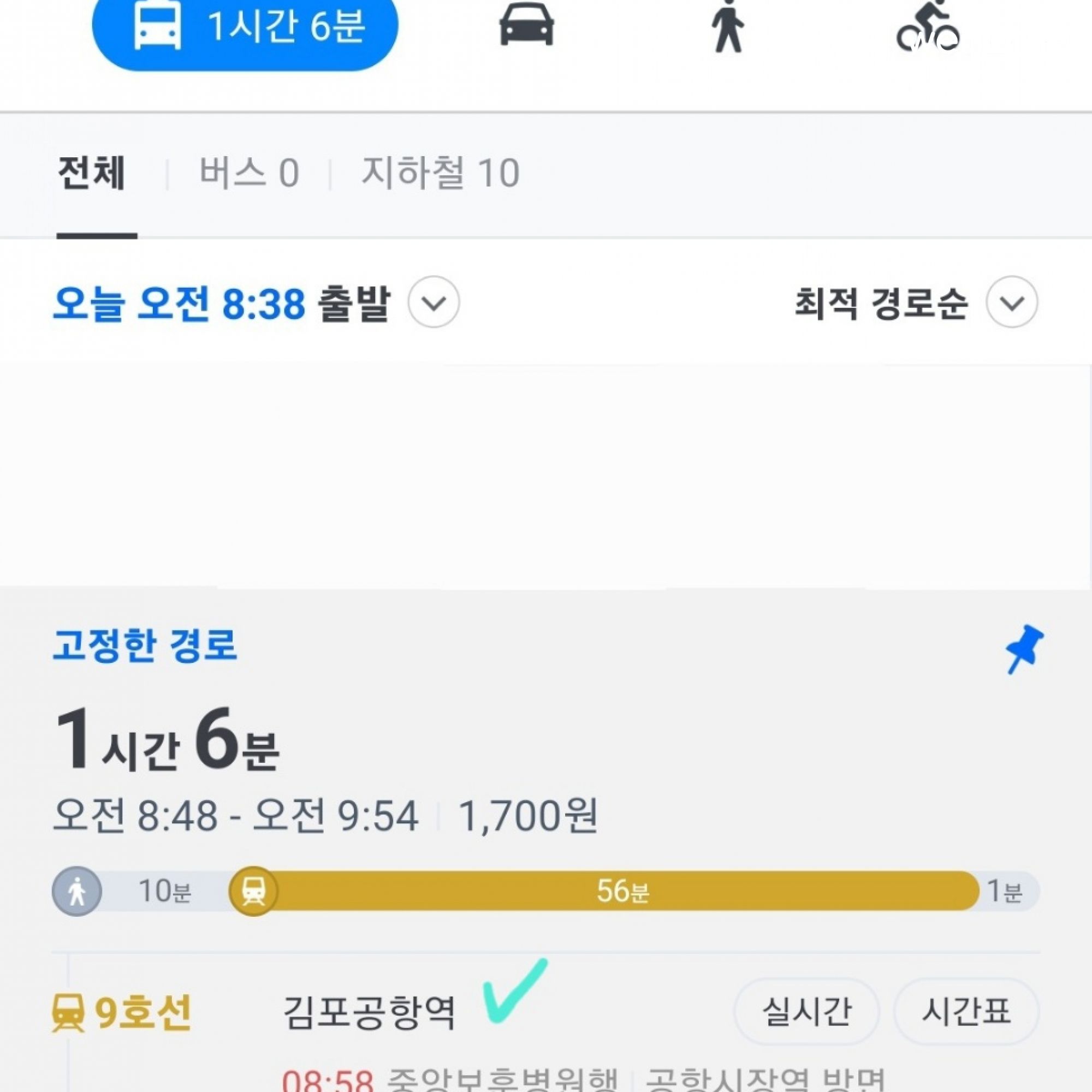Switch to walking directions
The width and height of the screenshot is (1092, 1092).
[727, 27]
